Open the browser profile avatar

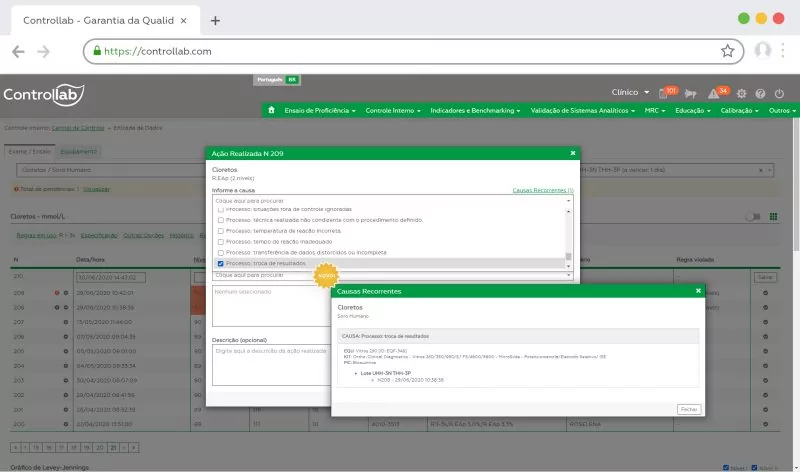click(x=763, y=51)
